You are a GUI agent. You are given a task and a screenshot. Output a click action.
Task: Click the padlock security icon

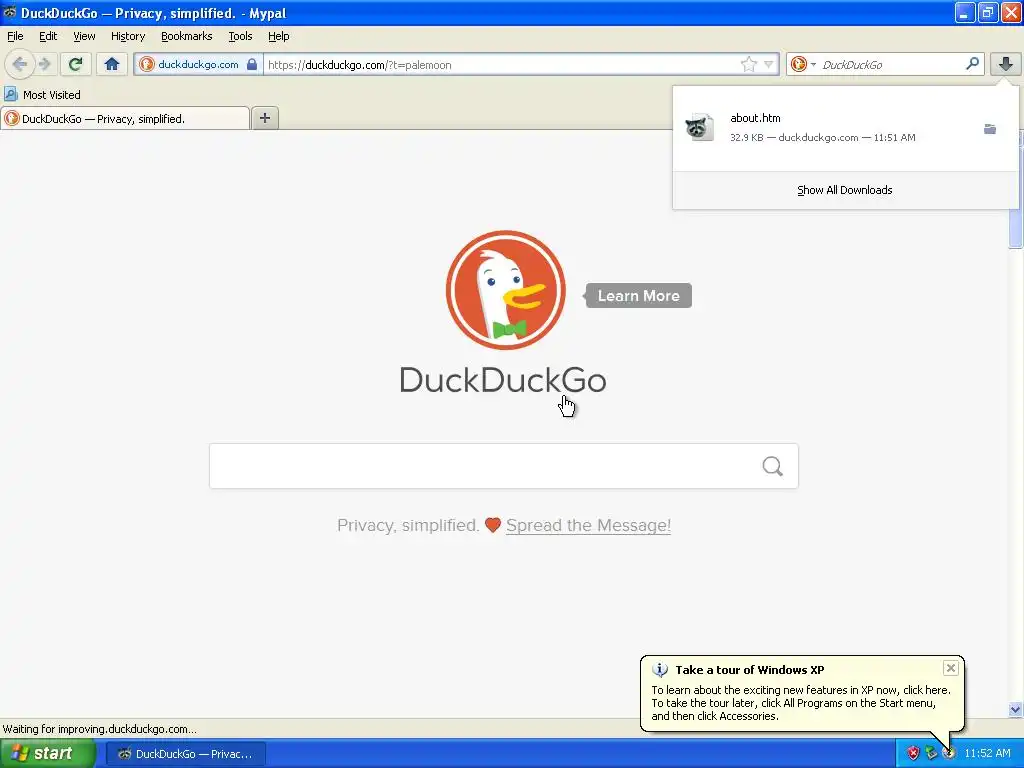[251, 64]
